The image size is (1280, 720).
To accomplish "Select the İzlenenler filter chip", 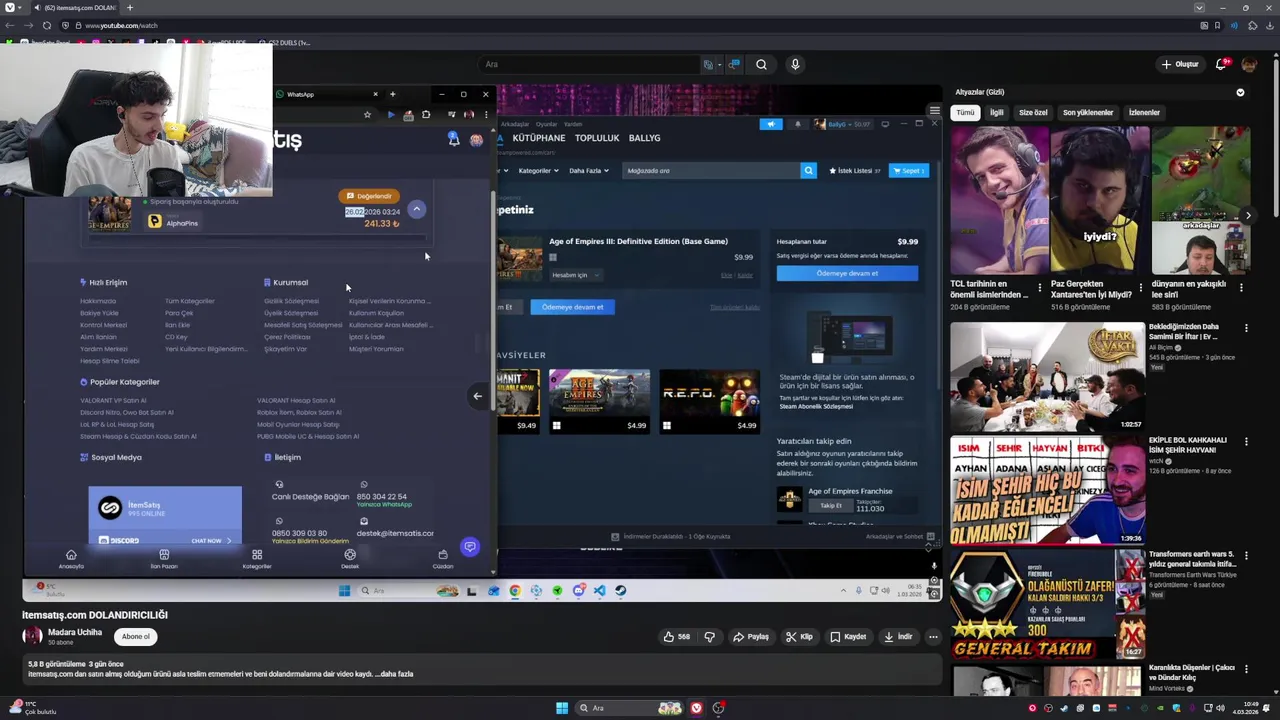I will point(1144,112).
